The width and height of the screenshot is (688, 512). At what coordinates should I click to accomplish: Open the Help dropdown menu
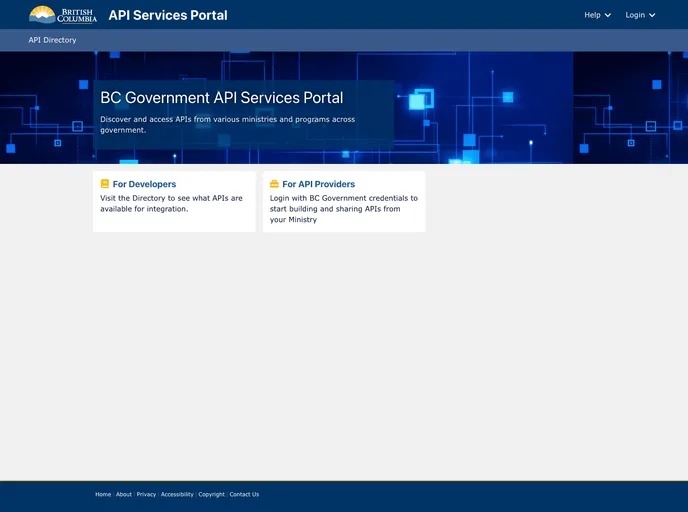tap(597, 15)
